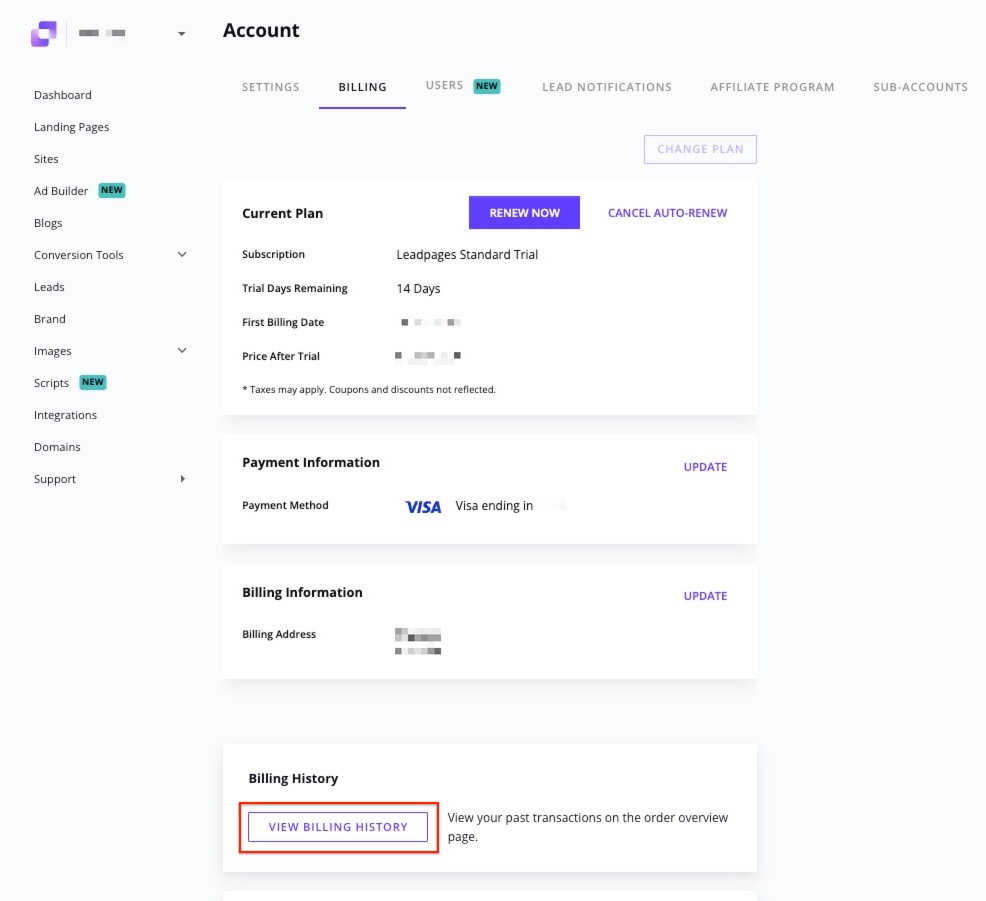The width and height of the screenshot is (986, 901).
Task: Open the account switcher dropdown
Action: click(181, 33)
